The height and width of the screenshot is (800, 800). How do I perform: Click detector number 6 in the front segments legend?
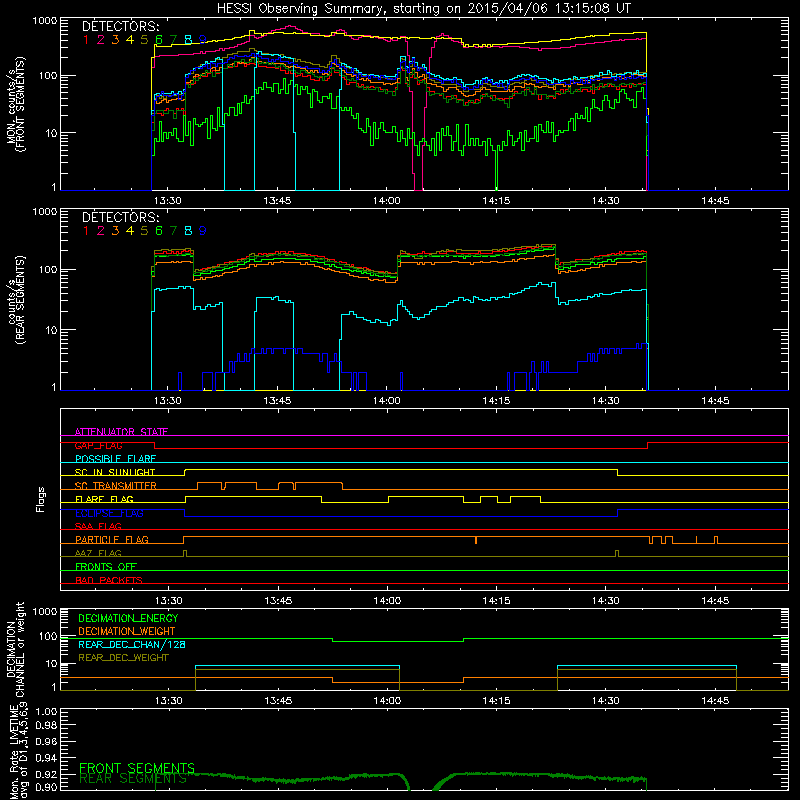[x=159, y=40]
